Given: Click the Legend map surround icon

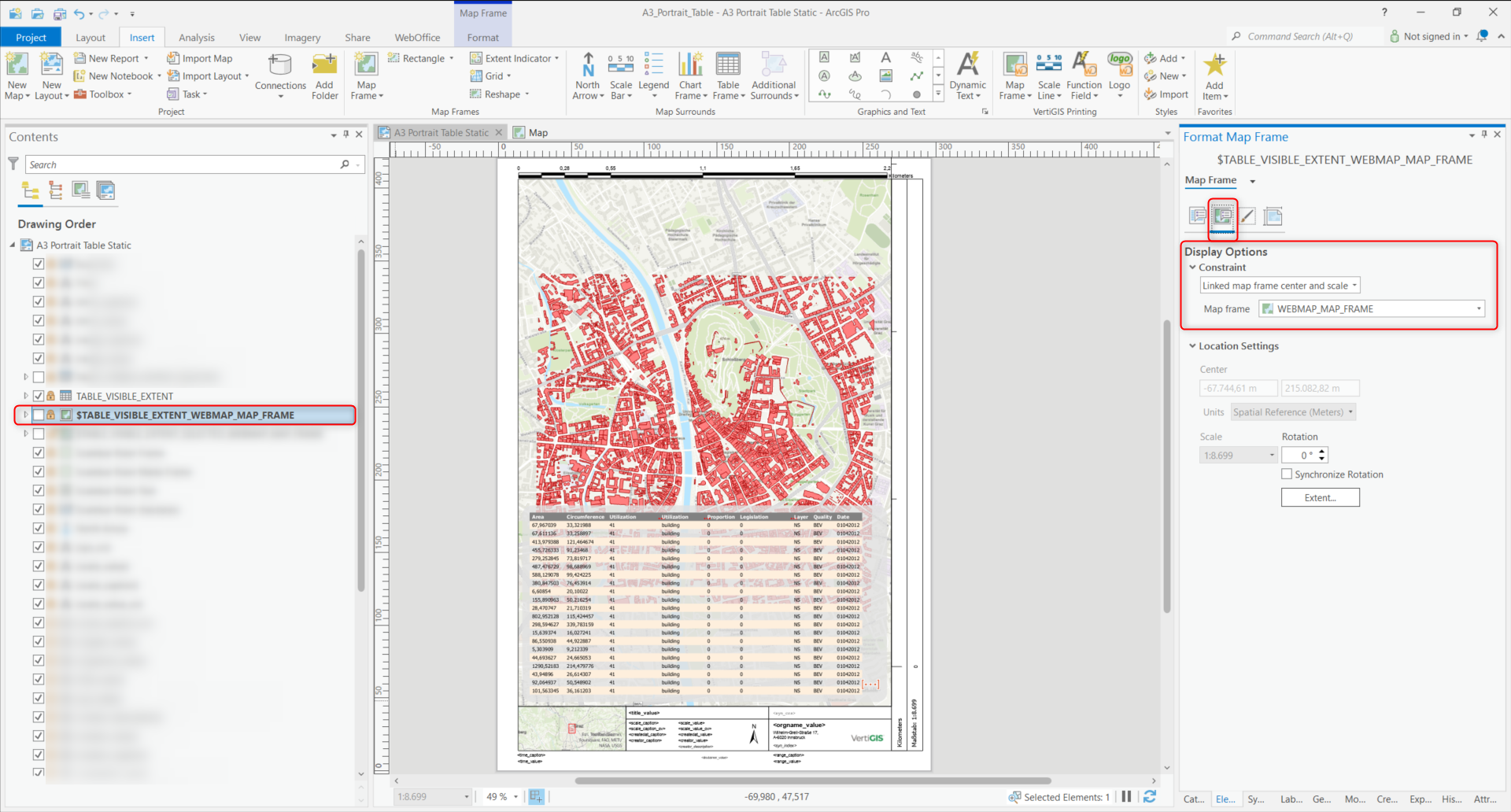Looking at the screenshot, I should (x=653, y=65).
